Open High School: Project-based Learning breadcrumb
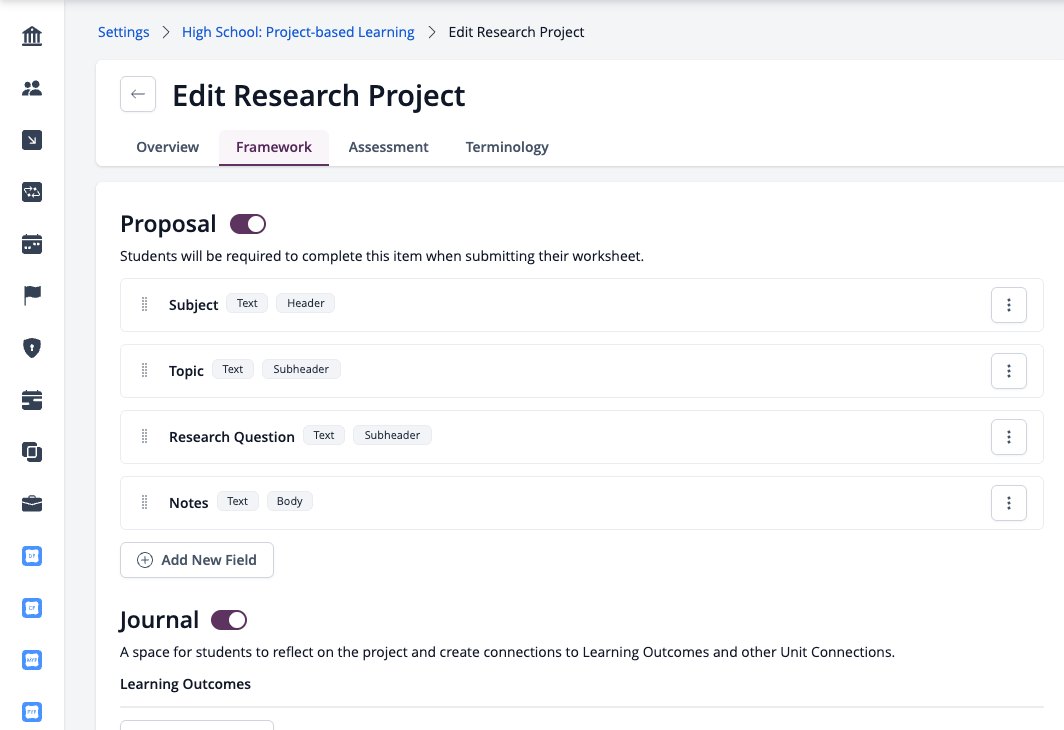The image size is (1064, 730). (x=298, y=32)
